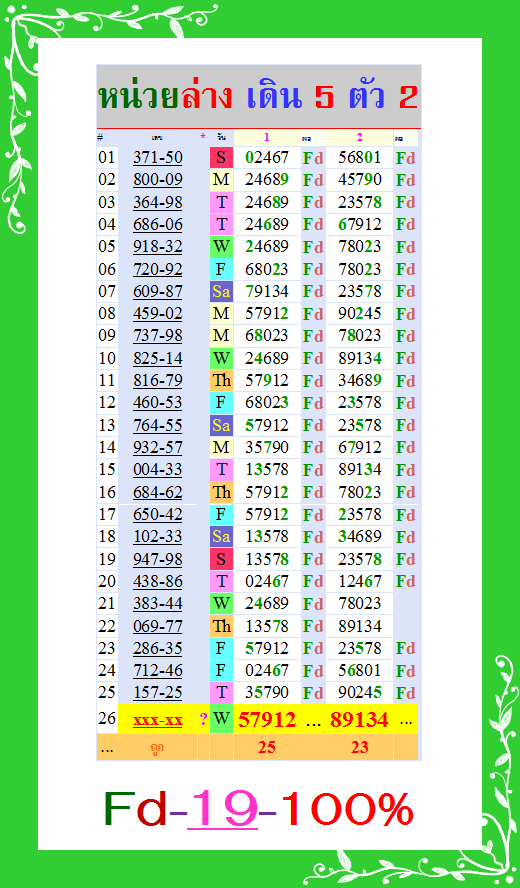Viewport: 520px width, 888px height.
Task: Click the red 89134 prediction in row 26
Action: pyautogui.click(x=360, y=720)
